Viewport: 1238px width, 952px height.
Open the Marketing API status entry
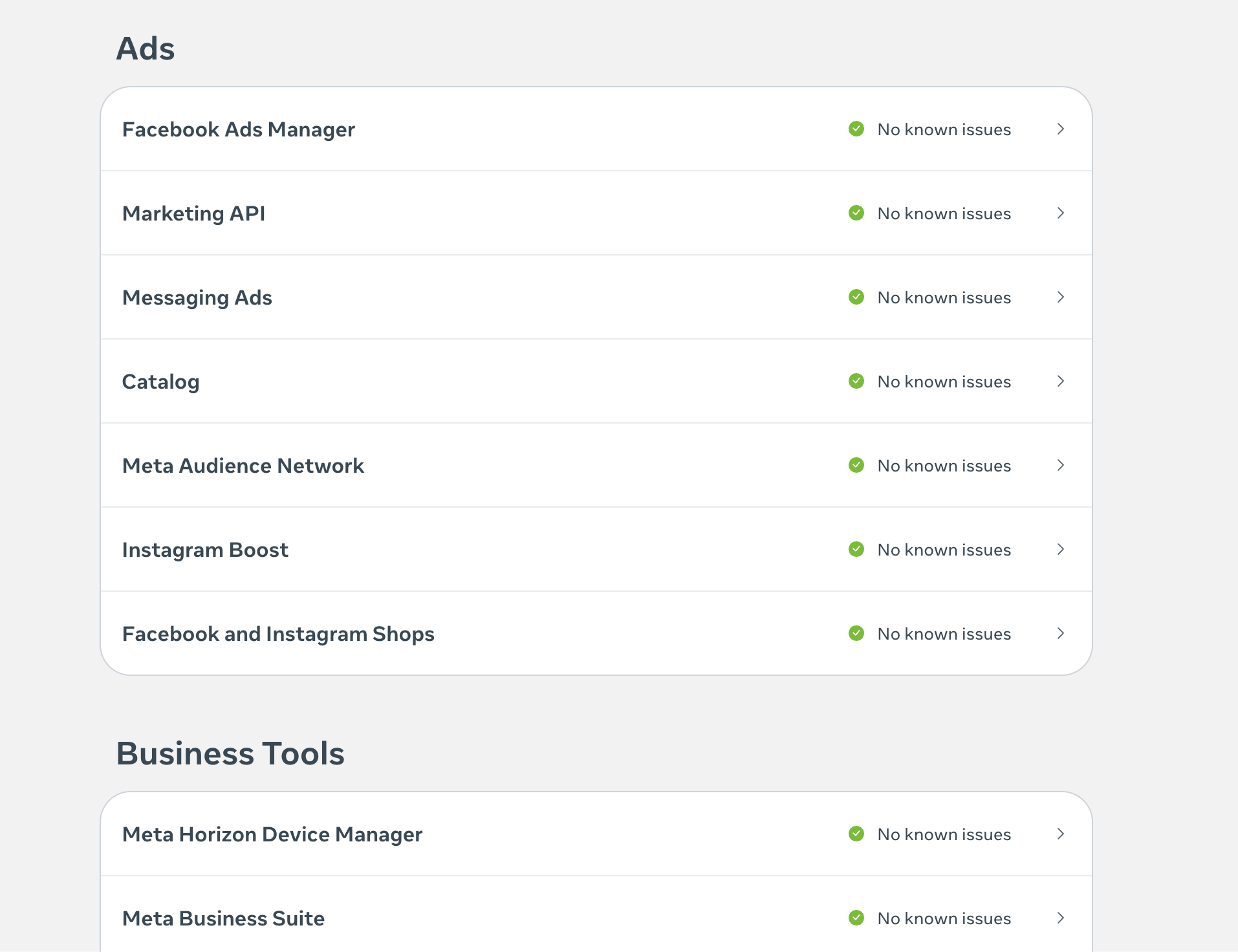coord(596,213)
